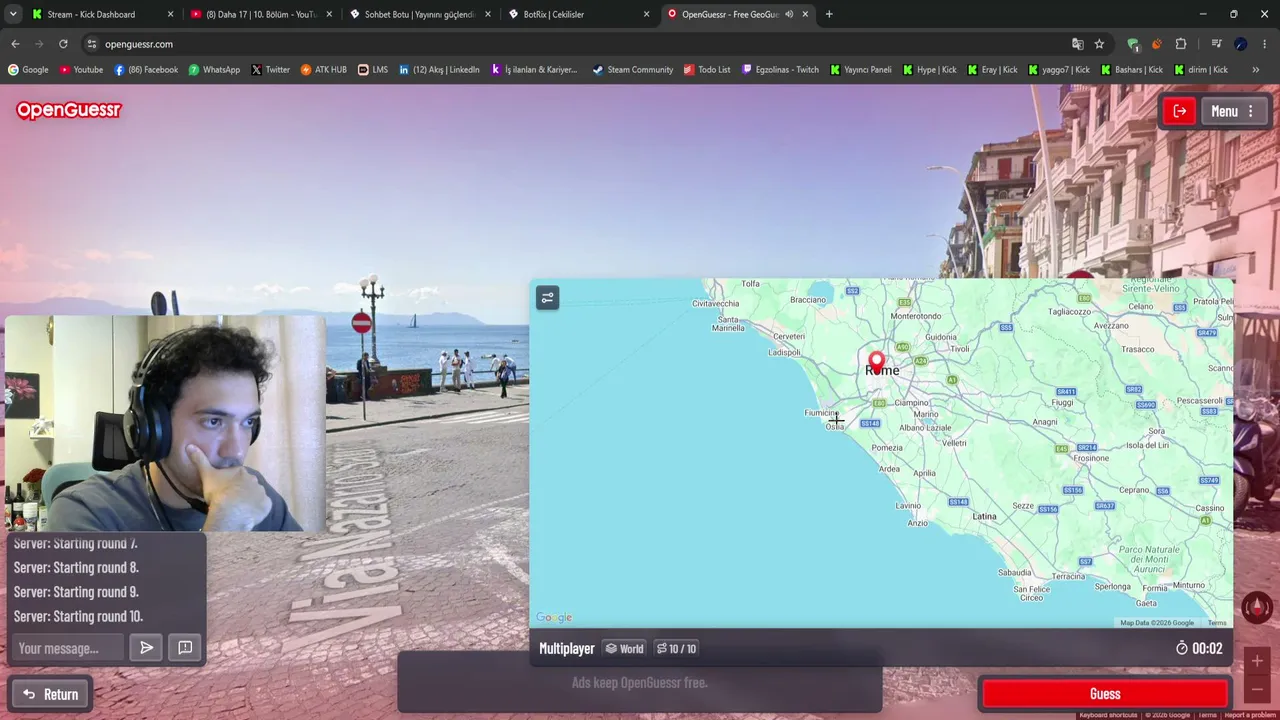This screenshot has width=1280, height=720.
Task: Open the LinkedIn Akış bookmark
Action: point(439,70)
